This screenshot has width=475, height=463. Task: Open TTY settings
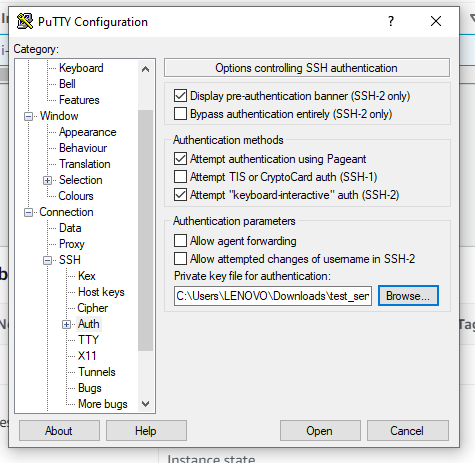click(88, 340)
